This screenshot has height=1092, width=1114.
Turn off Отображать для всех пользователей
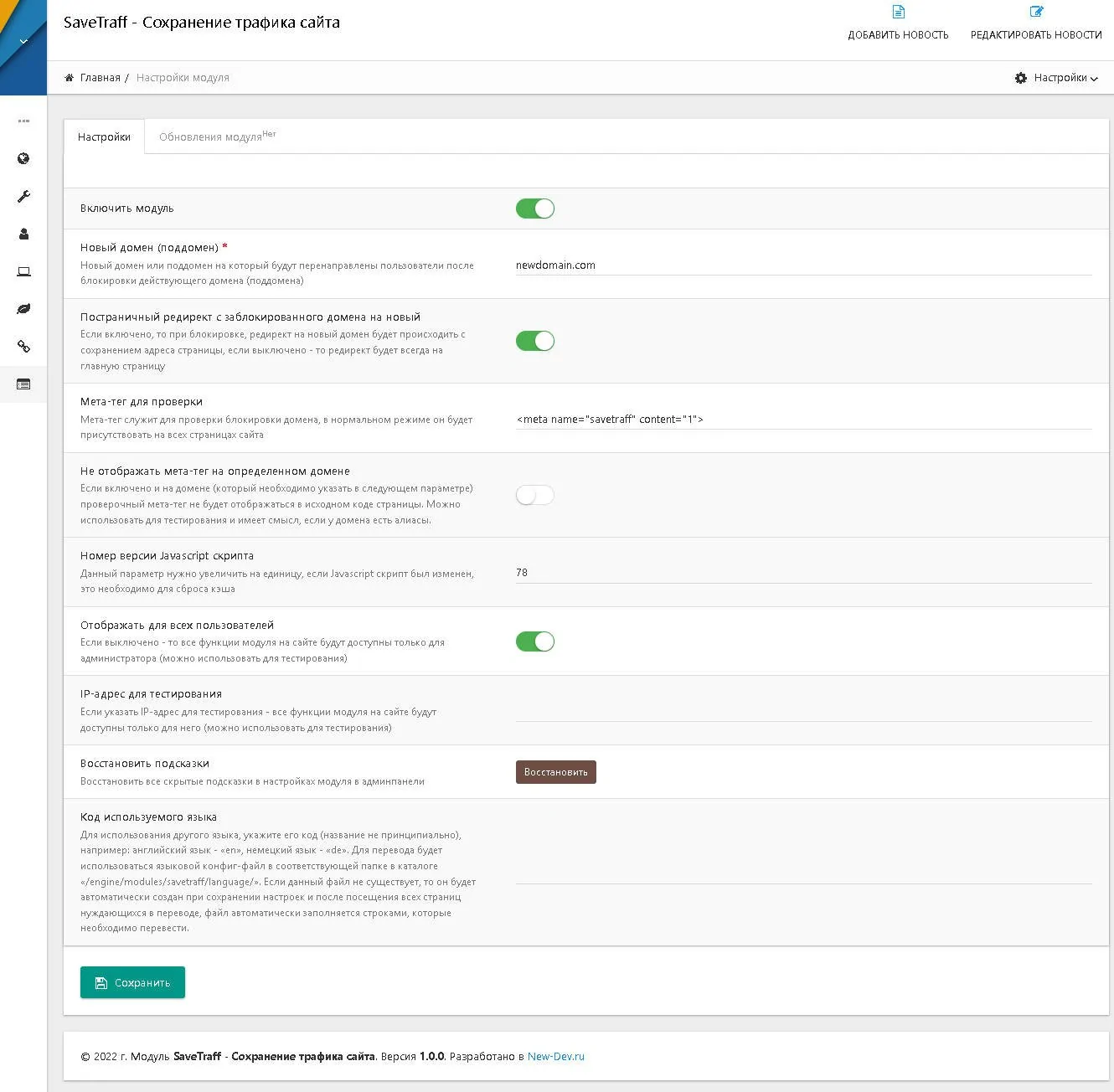point(535,641)
